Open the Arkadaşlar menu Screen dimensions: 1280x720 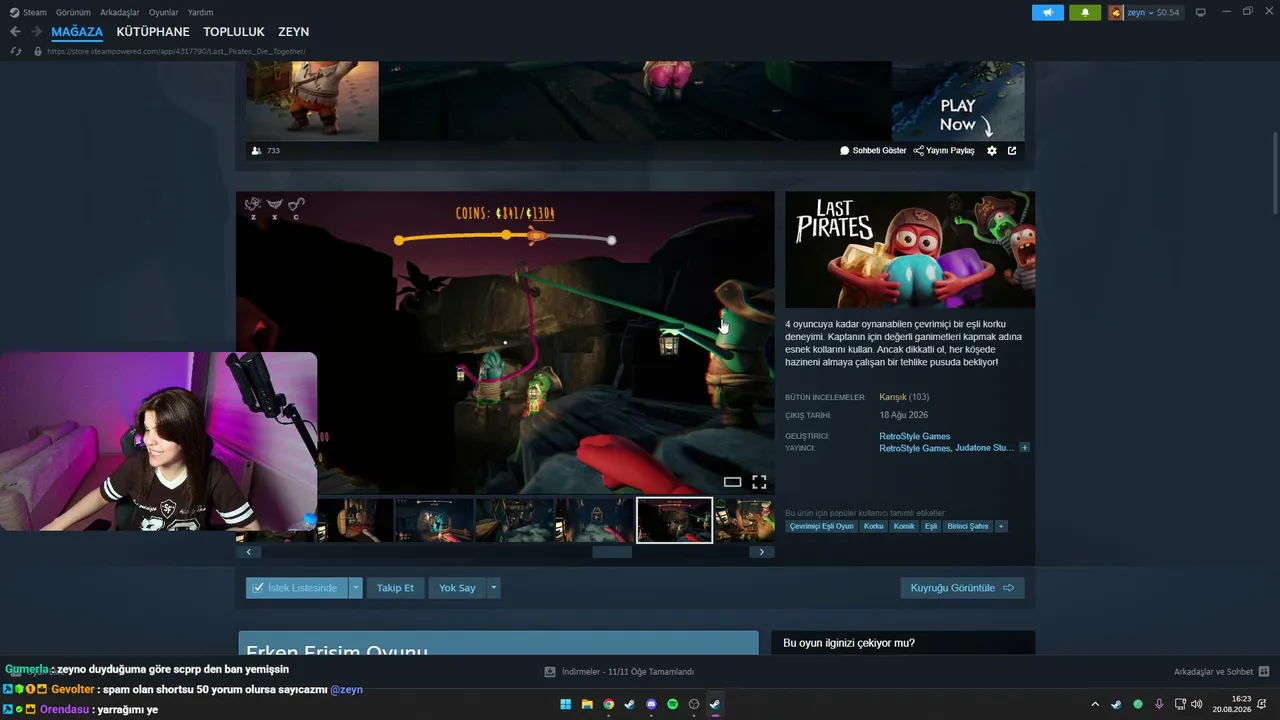tap(120, 12)
